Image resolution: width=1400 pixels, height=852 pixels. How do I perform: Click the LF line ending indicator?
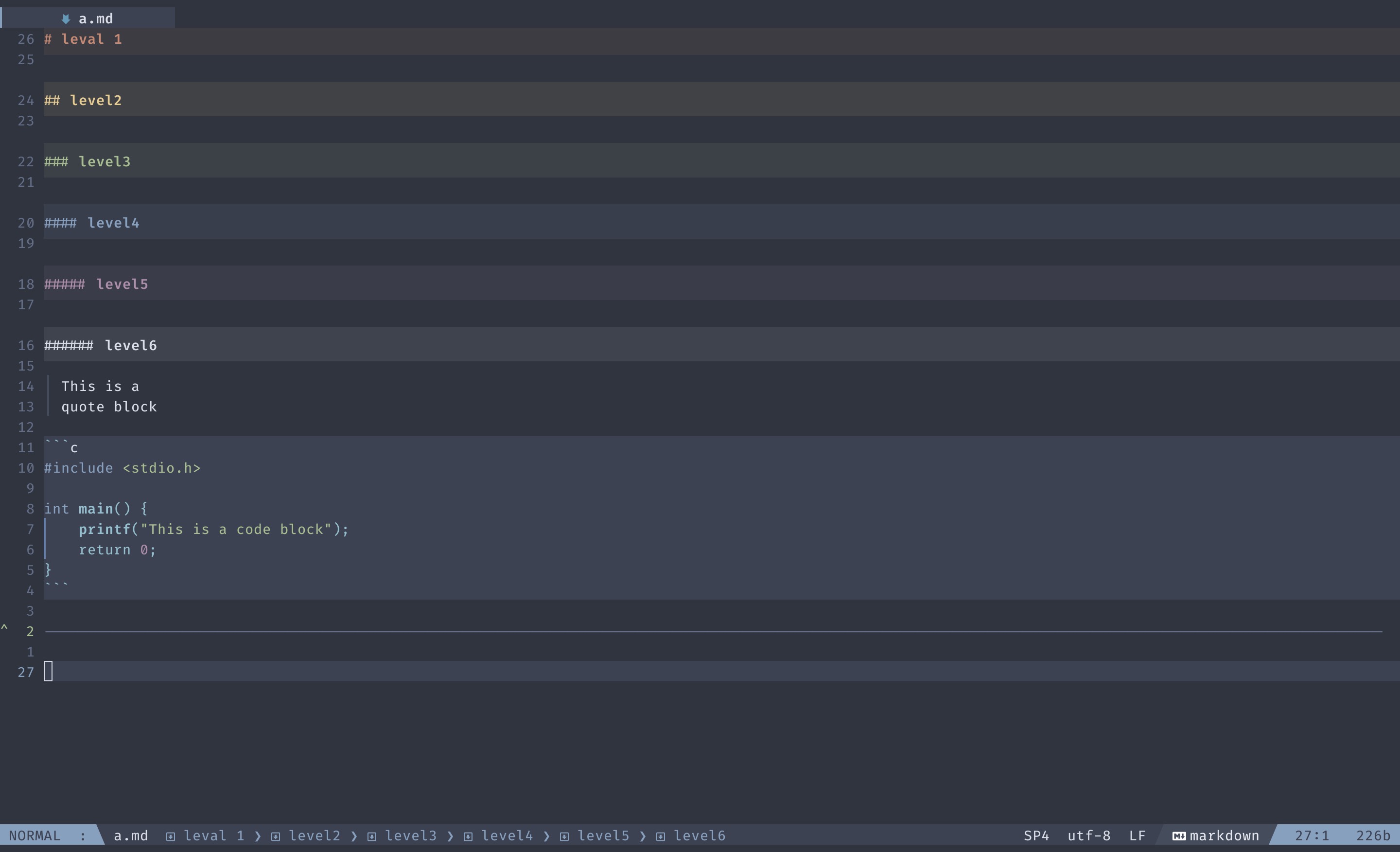(1137, 835)
